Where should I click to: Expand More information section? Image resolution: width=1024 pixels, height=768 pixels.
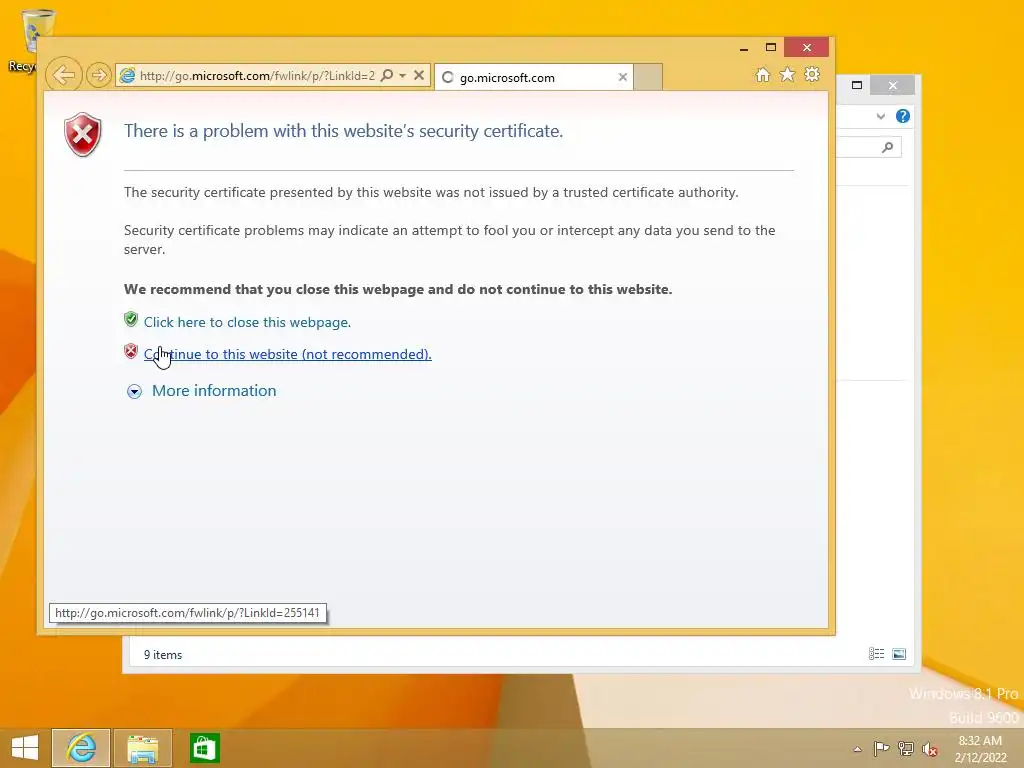point(135,391)
